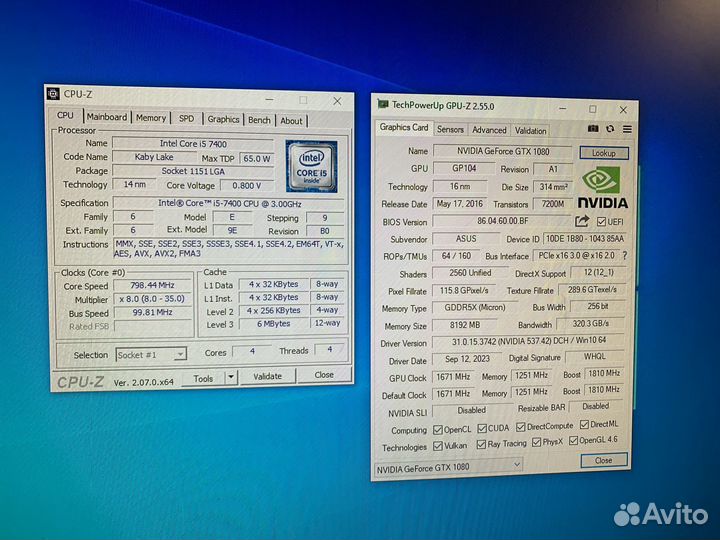Viewport: 720px width, 540px height.
Task: Toggle the OpenCL checkbox
Action: tap(438, 430)
